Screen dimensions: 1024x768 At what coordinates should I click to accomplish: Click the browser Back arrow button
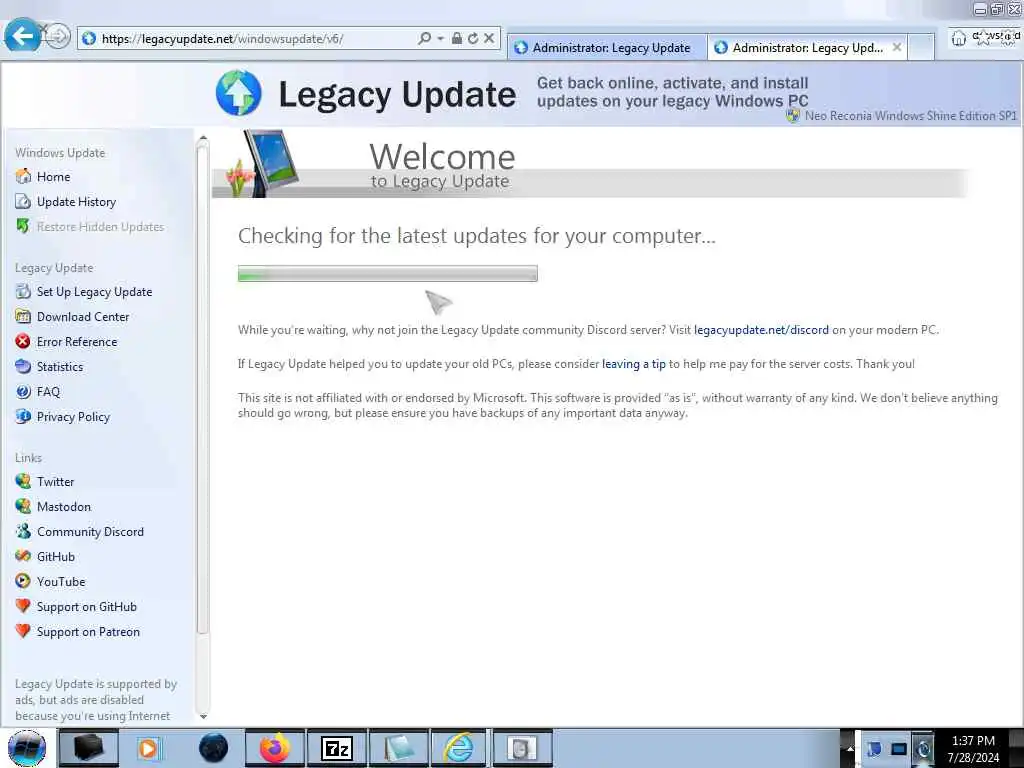coord(22,35)
